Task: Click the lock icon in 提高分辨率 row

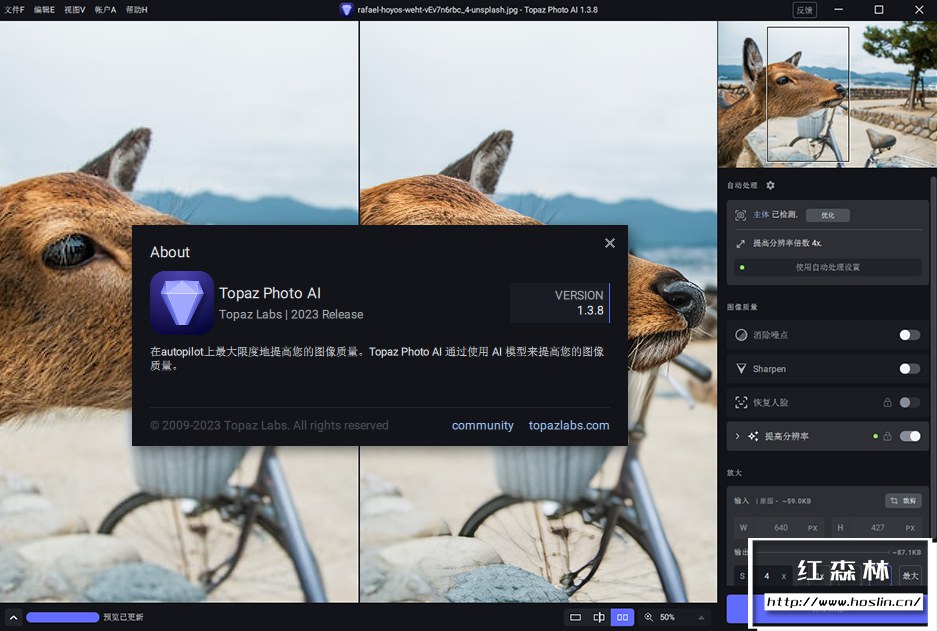Action: (x=887, y=436)
